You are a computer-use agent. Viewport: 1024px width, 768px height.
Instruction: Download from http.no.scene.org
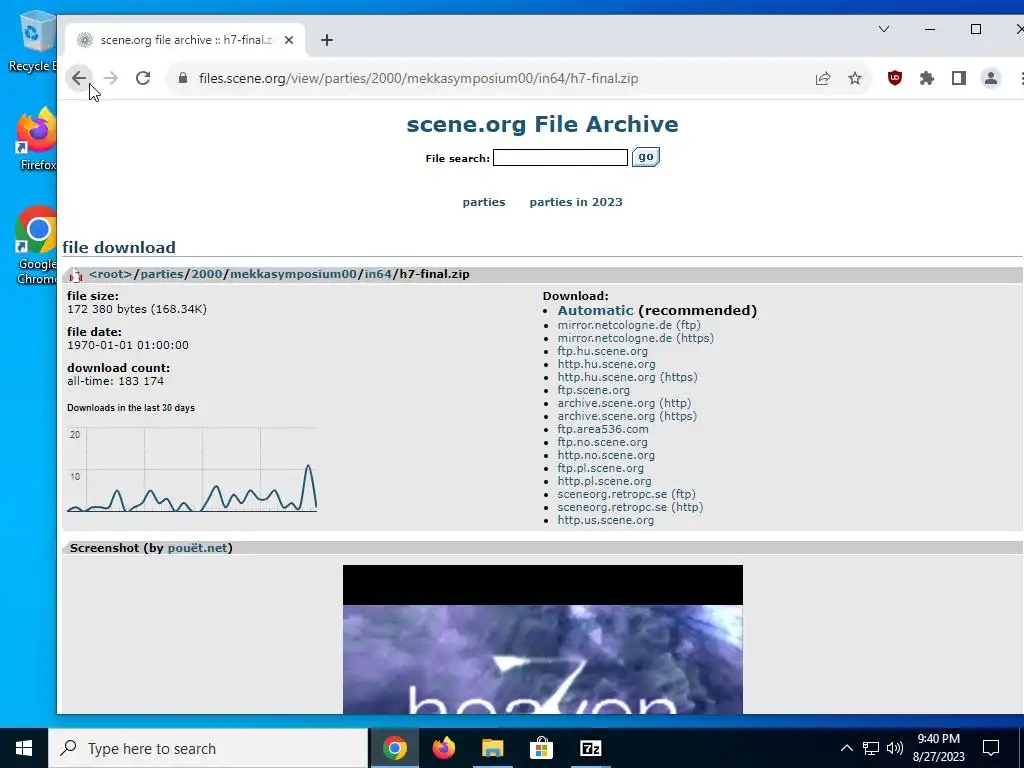coord(606,455)
